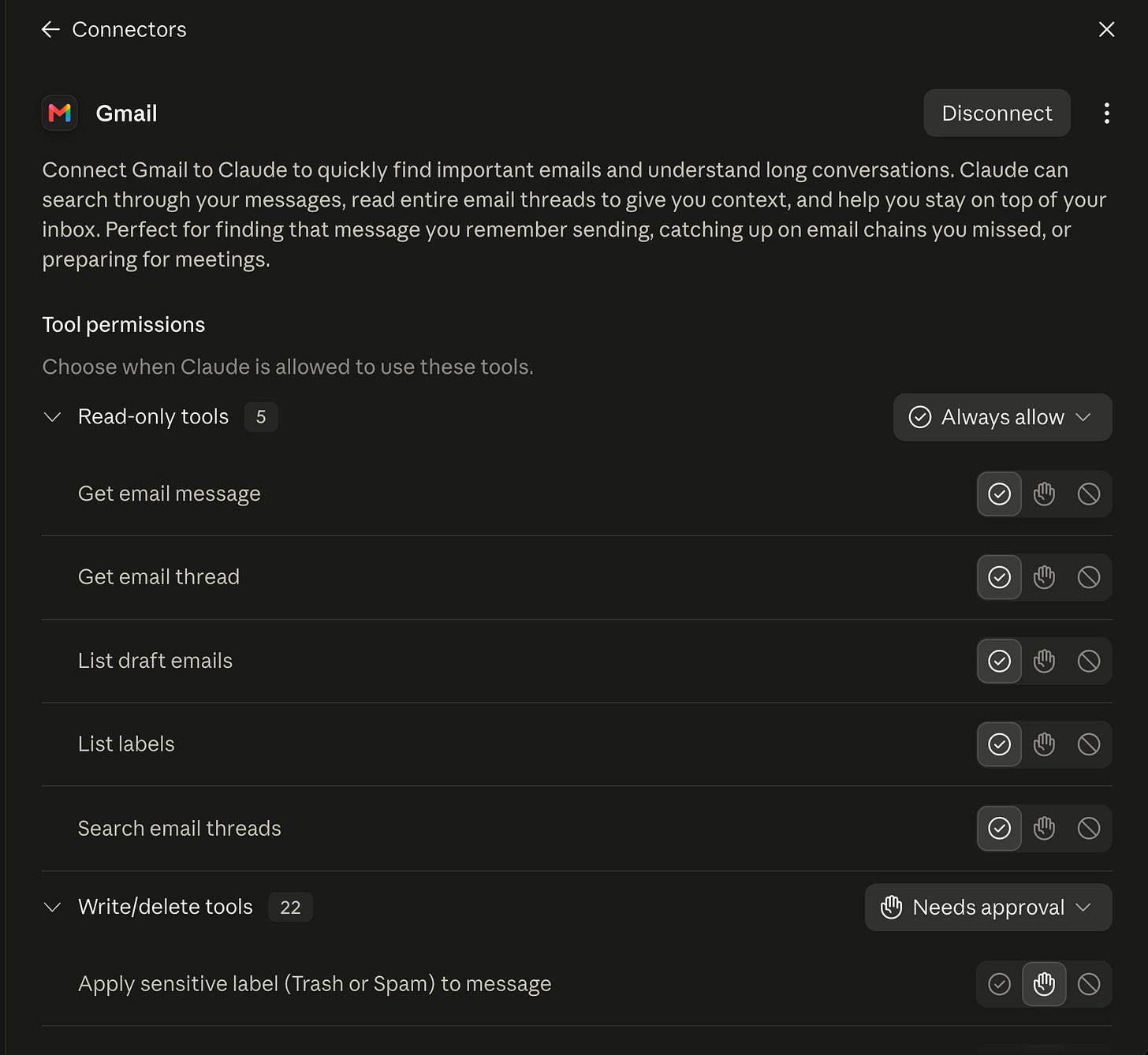Block Apply sensitive label to message
Viewport: 1148px width, 1055px height.
(x=1089, y=984)
